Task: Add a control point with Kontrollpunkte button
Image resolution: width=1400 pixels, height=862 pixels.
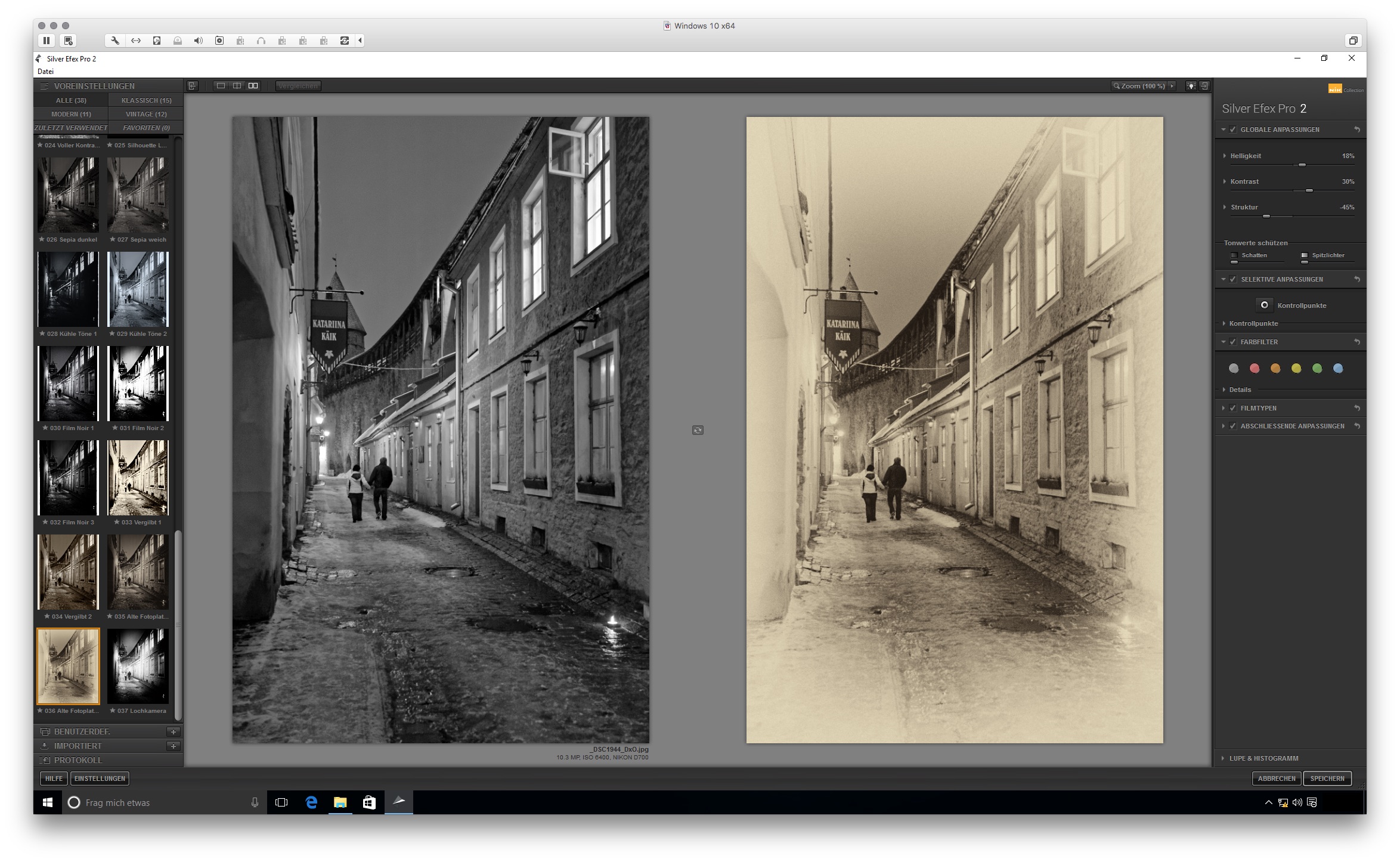Action: (1264, 305)
